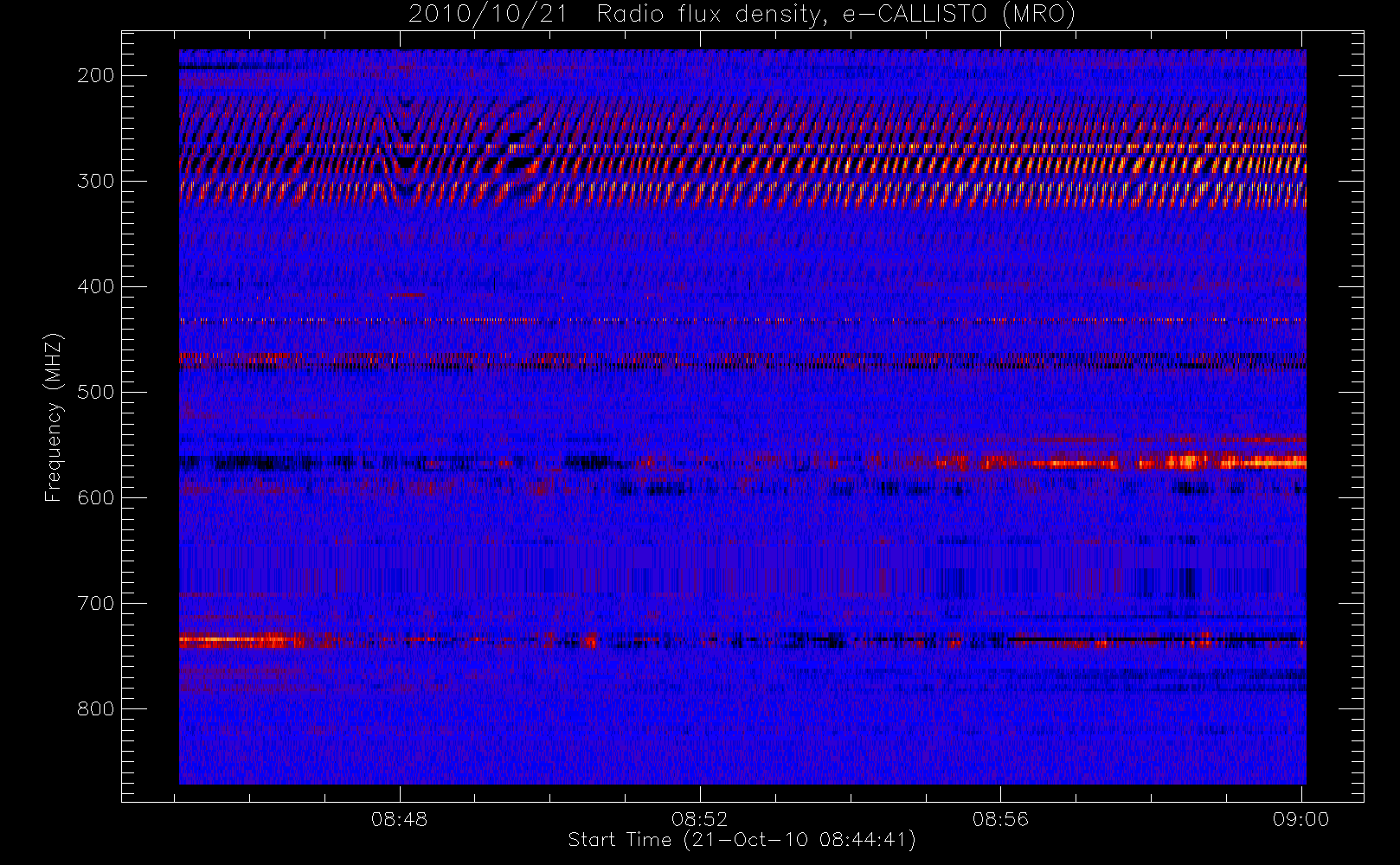The image size is (1400, 865).
Task: Click the '08:56' time axis label
Action: 1000,819
